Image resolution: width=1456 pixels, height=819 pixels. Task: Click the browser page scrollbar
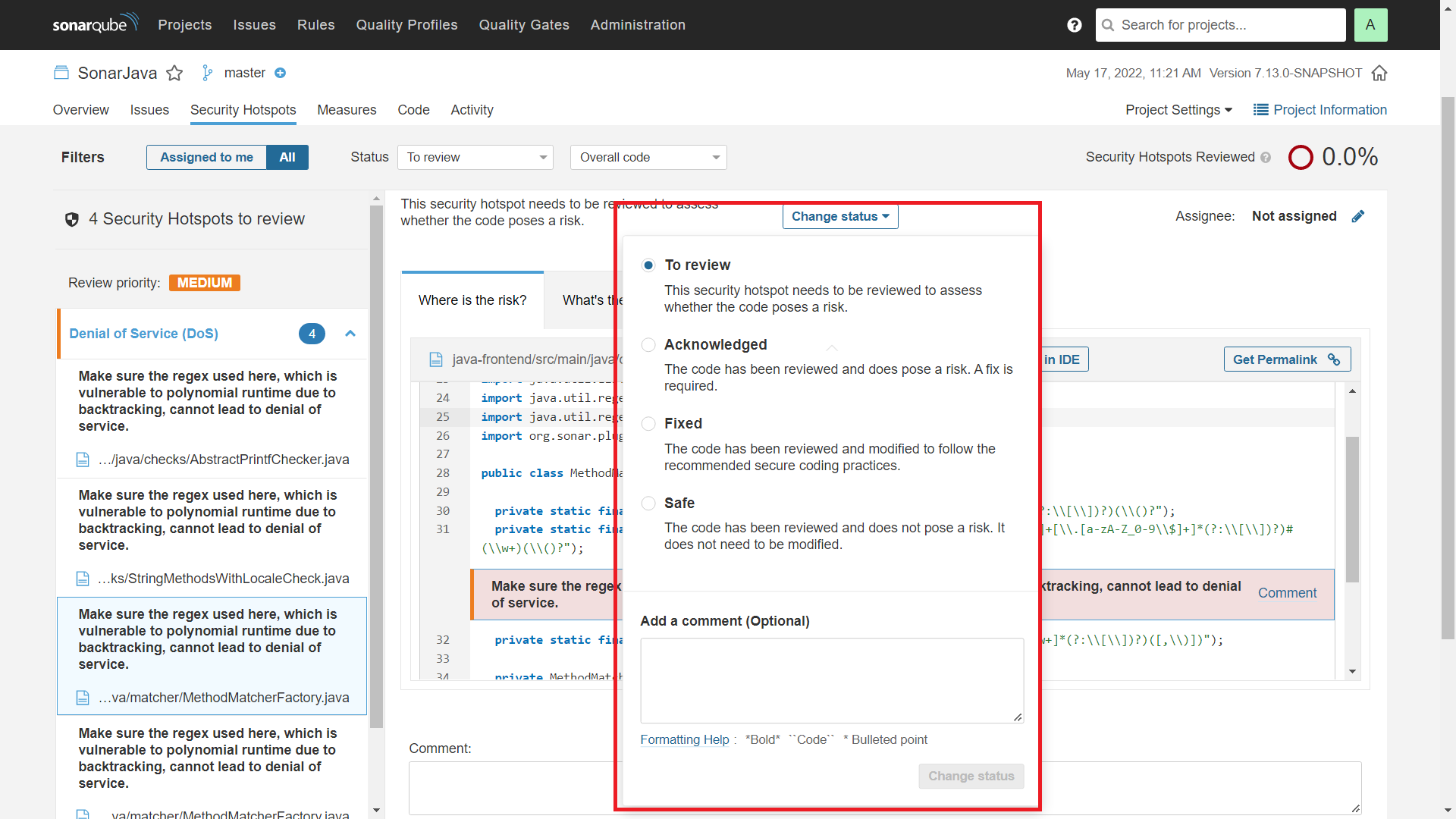1448,368
